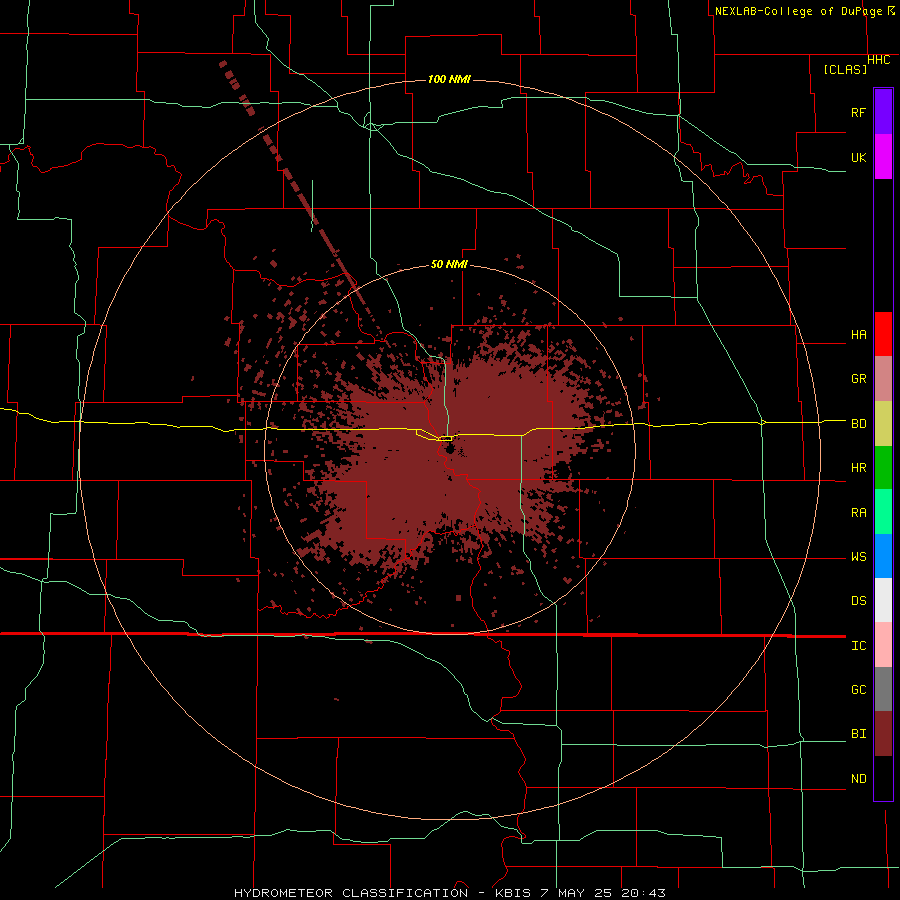
Task: Click the radar site at map center
Action: coord(449,448)
